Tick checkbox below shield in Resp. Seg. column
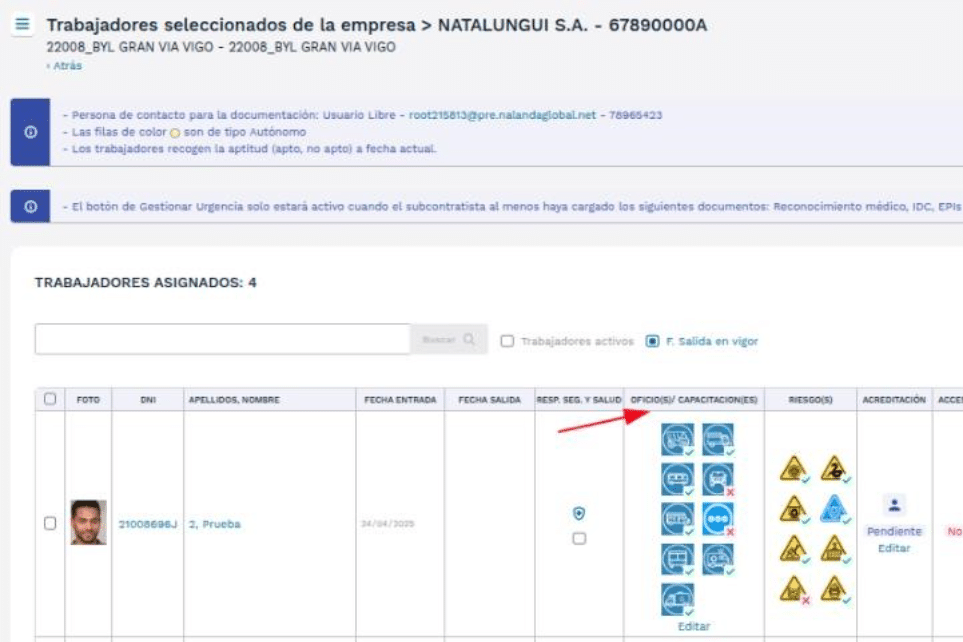The height and width of the screenshot is (642, 963). click(x=579, y=539)
